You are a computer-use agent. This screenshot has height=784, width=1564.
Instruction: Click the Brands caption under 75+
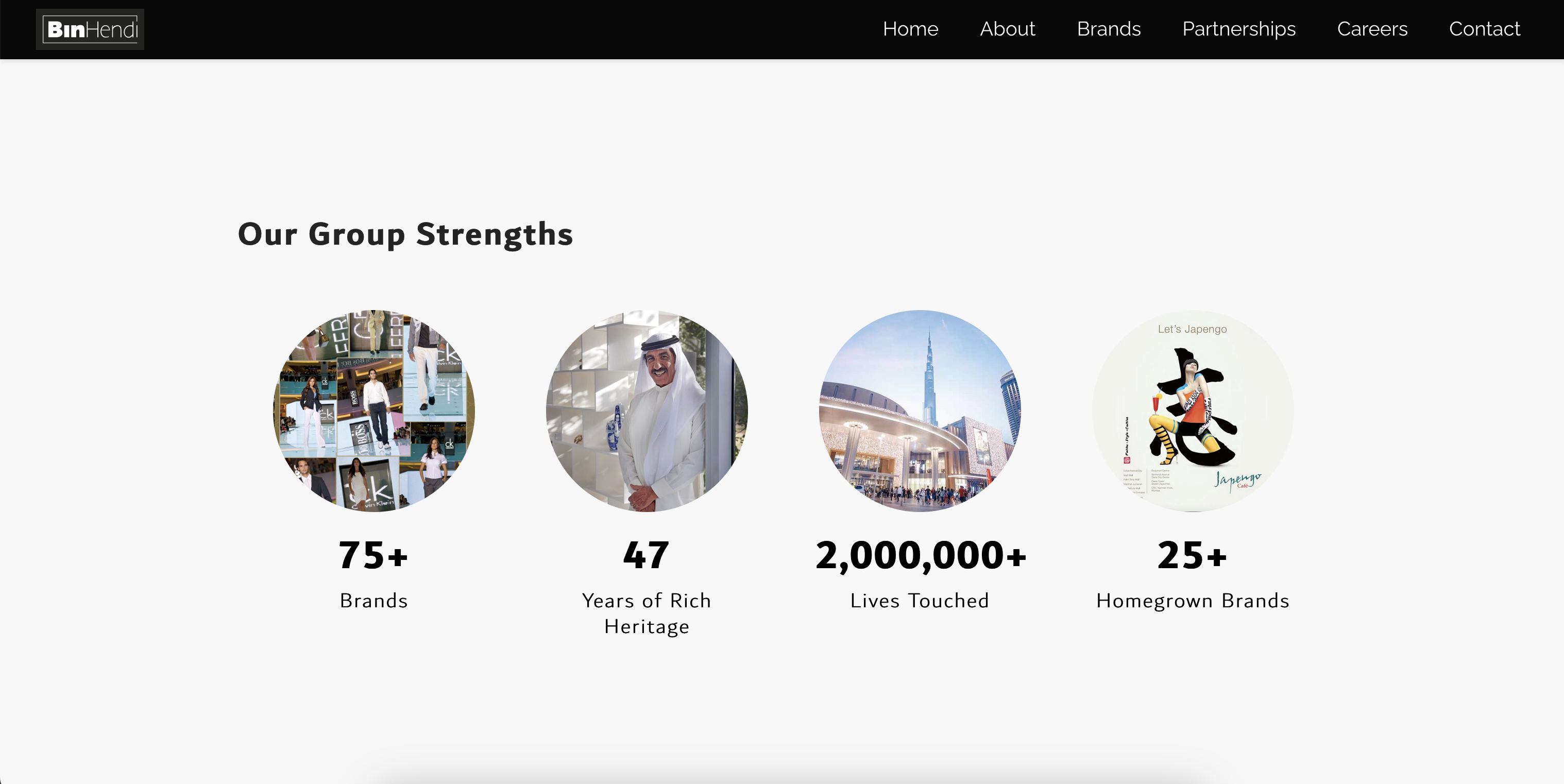click(x=373, y=601)
